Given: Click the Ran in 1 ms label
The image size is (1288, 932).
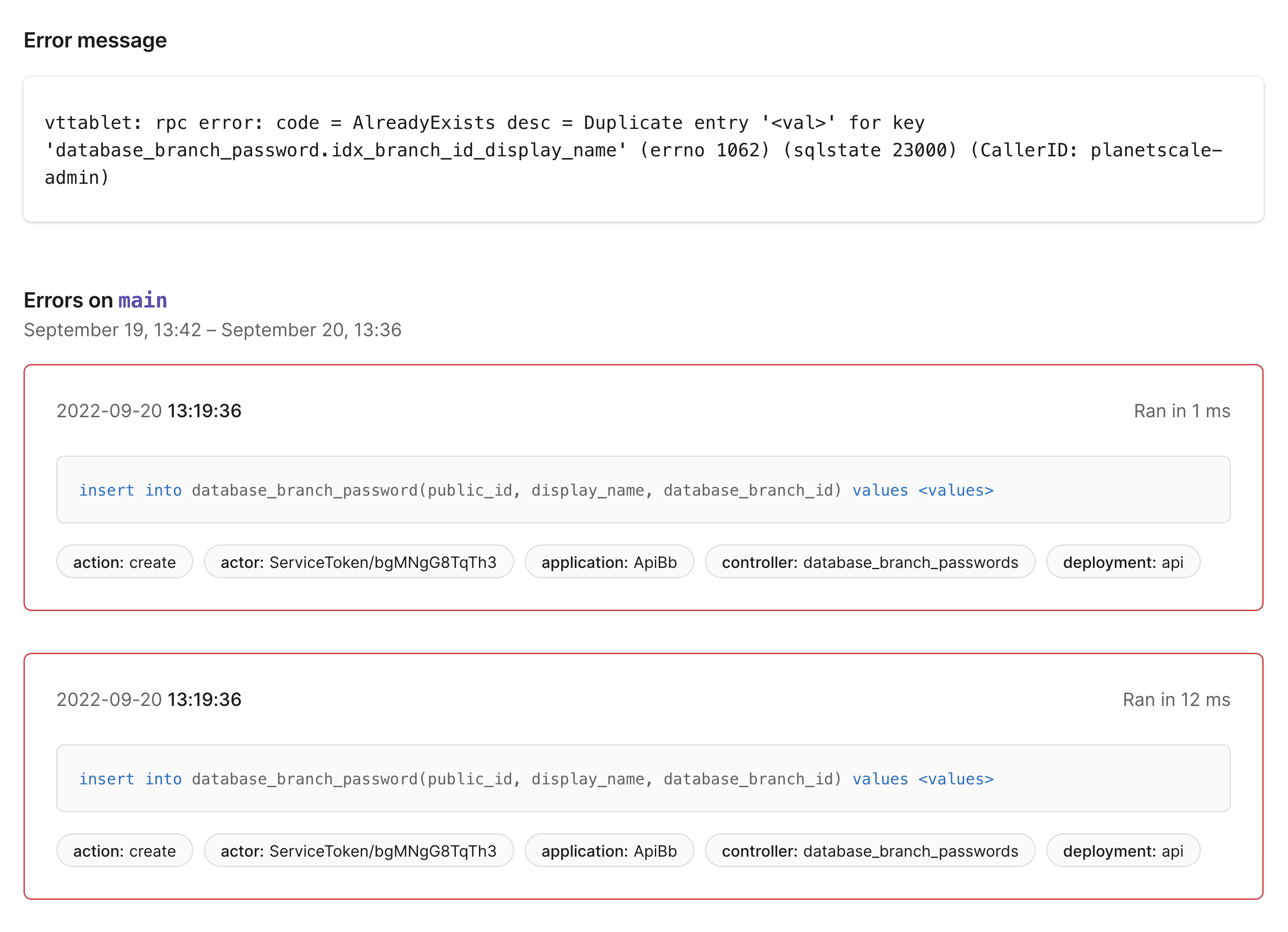Looking at the screenshot, I should (x=1181, y=411).
